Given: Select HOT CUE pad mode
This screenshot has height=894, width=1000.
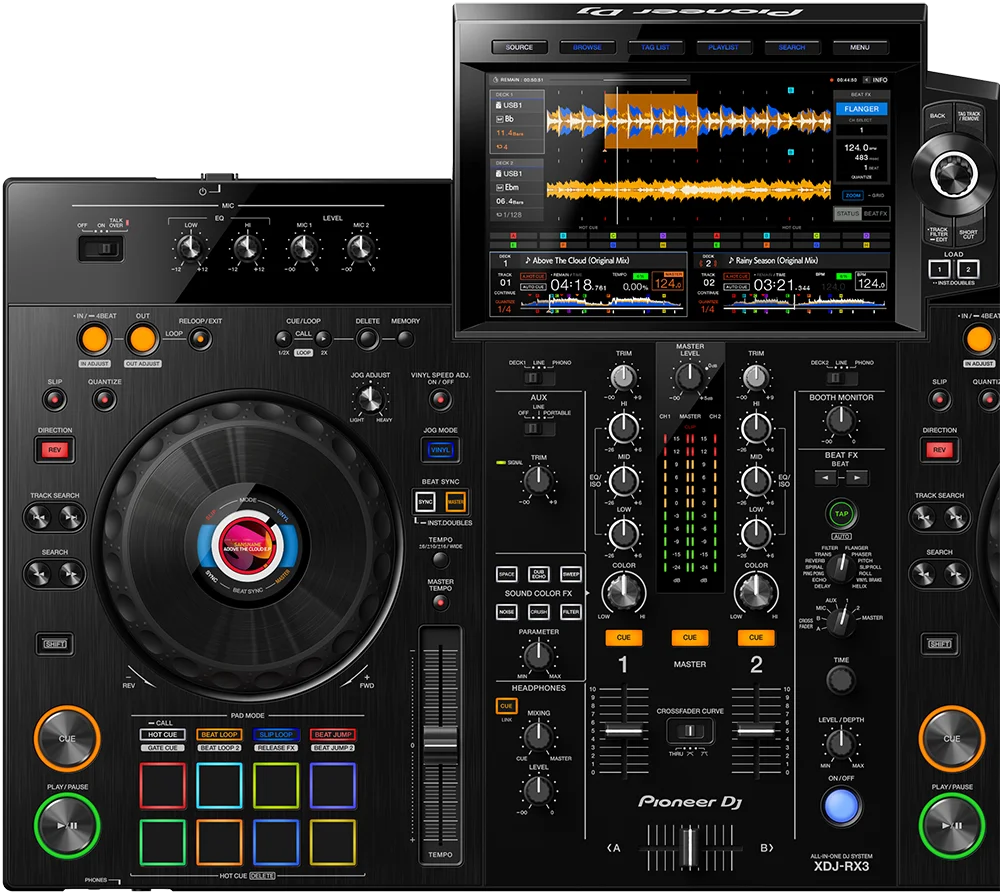Looking at the screenshot, I should pos(163,735).
